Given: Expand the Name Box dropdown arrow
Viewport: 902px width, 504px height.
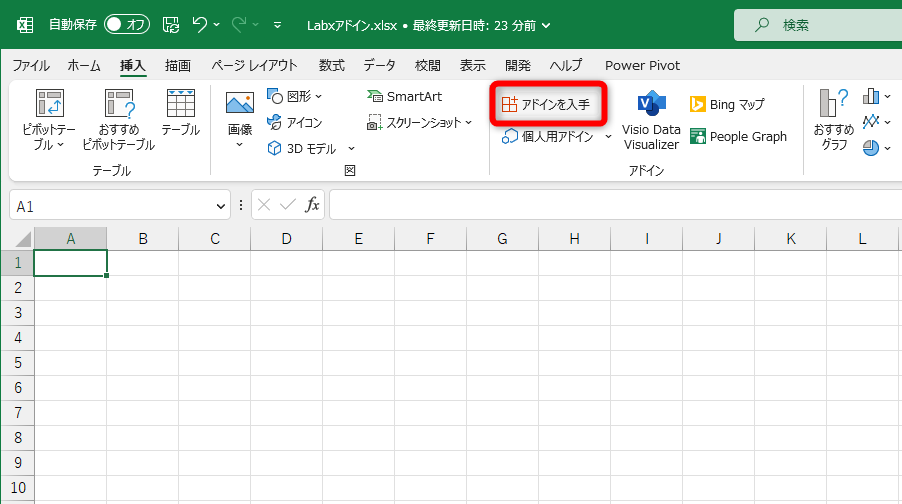Looking at the screenshot, I should tap(220, 206).
